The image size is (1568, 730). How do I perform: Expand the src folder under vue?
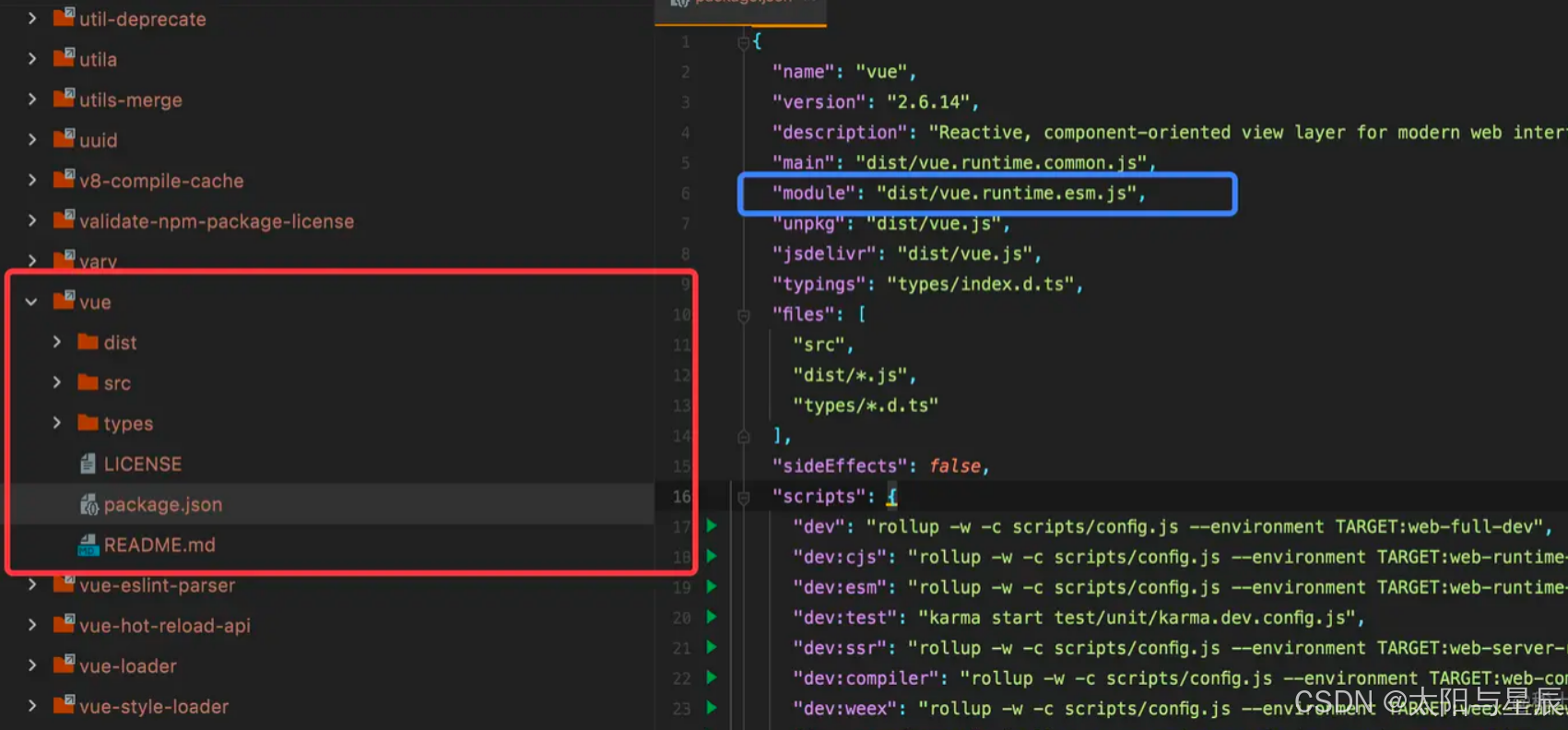pos(57,383)
